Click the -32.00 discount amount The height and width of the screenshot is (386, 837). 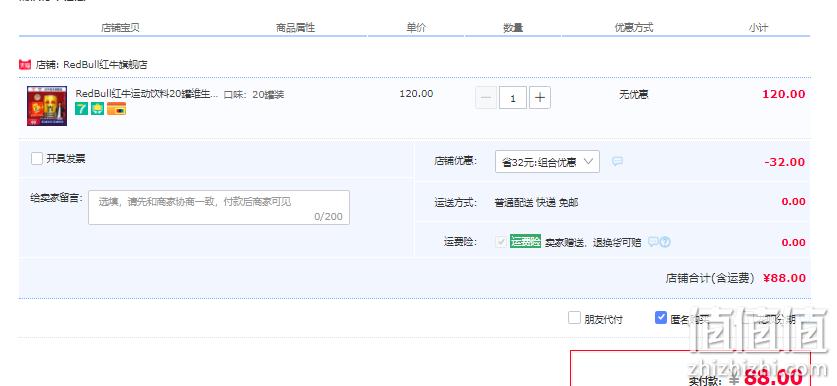(785, 162)
